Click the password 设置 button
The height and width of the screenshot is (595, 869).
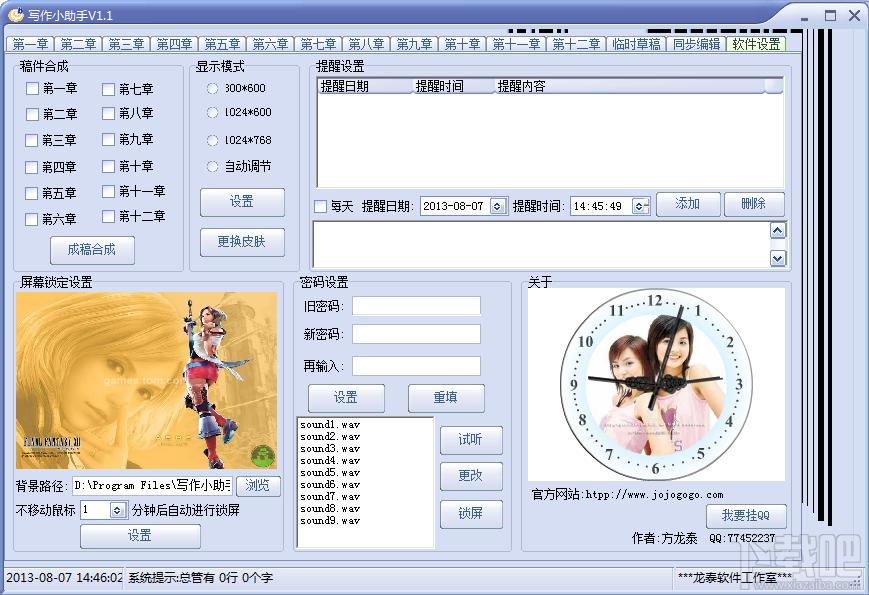tap(346, 398)
